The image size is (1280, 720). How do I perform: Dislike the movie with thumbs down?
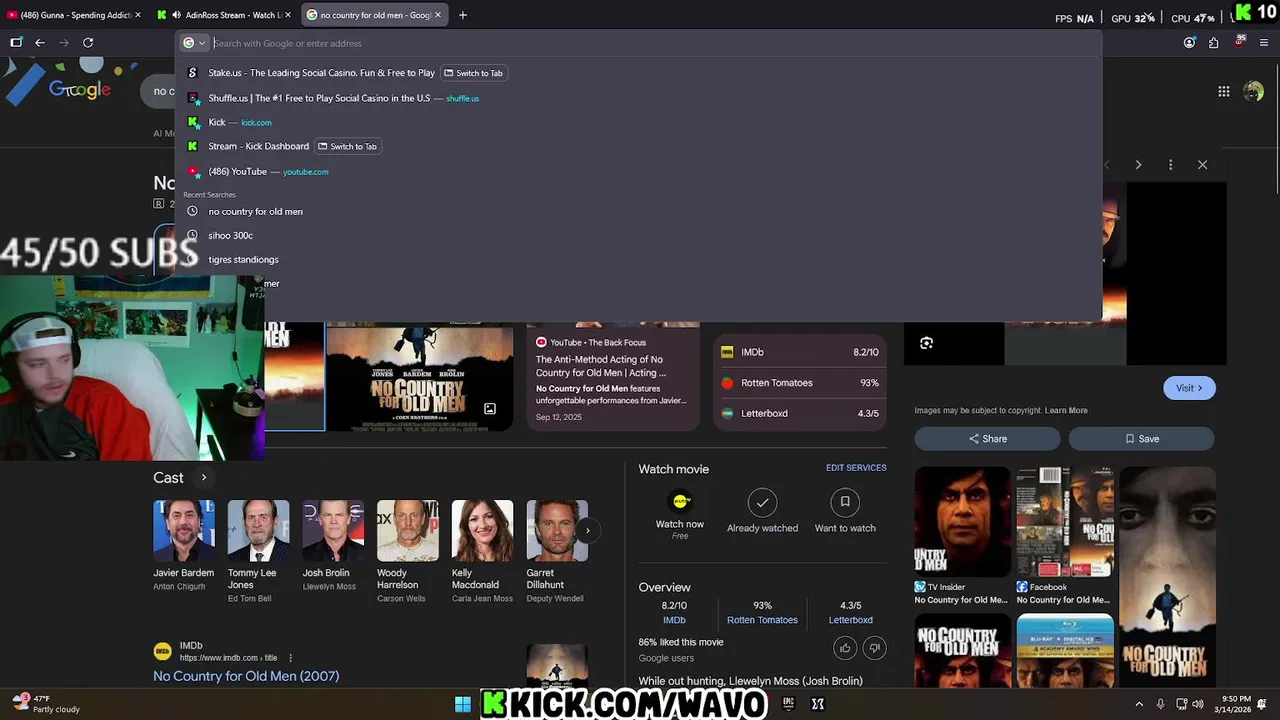tap(875, 648)
